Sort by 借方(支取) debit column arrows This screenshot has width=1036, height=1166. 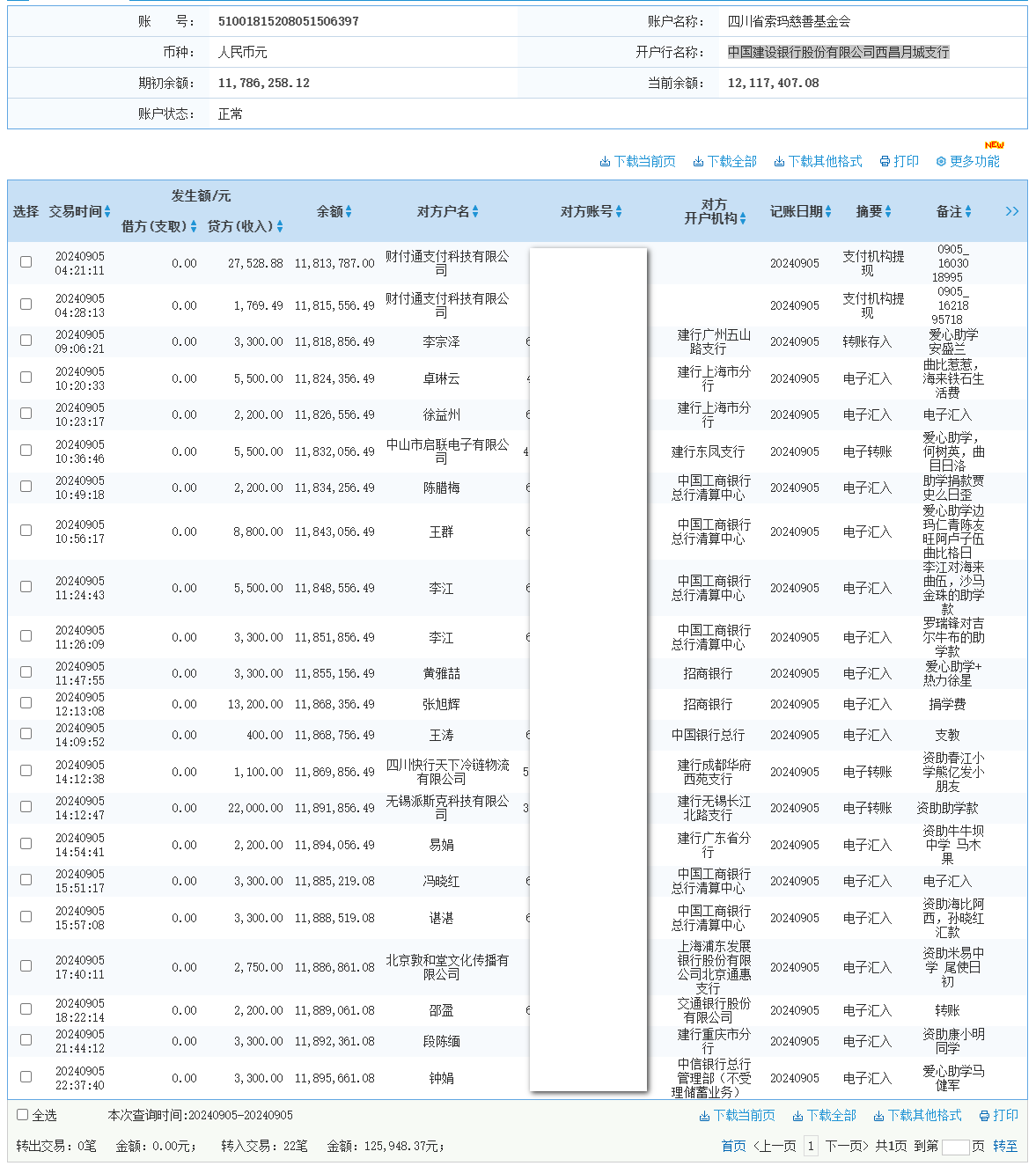pyautogui.click(x=194, y=226)
